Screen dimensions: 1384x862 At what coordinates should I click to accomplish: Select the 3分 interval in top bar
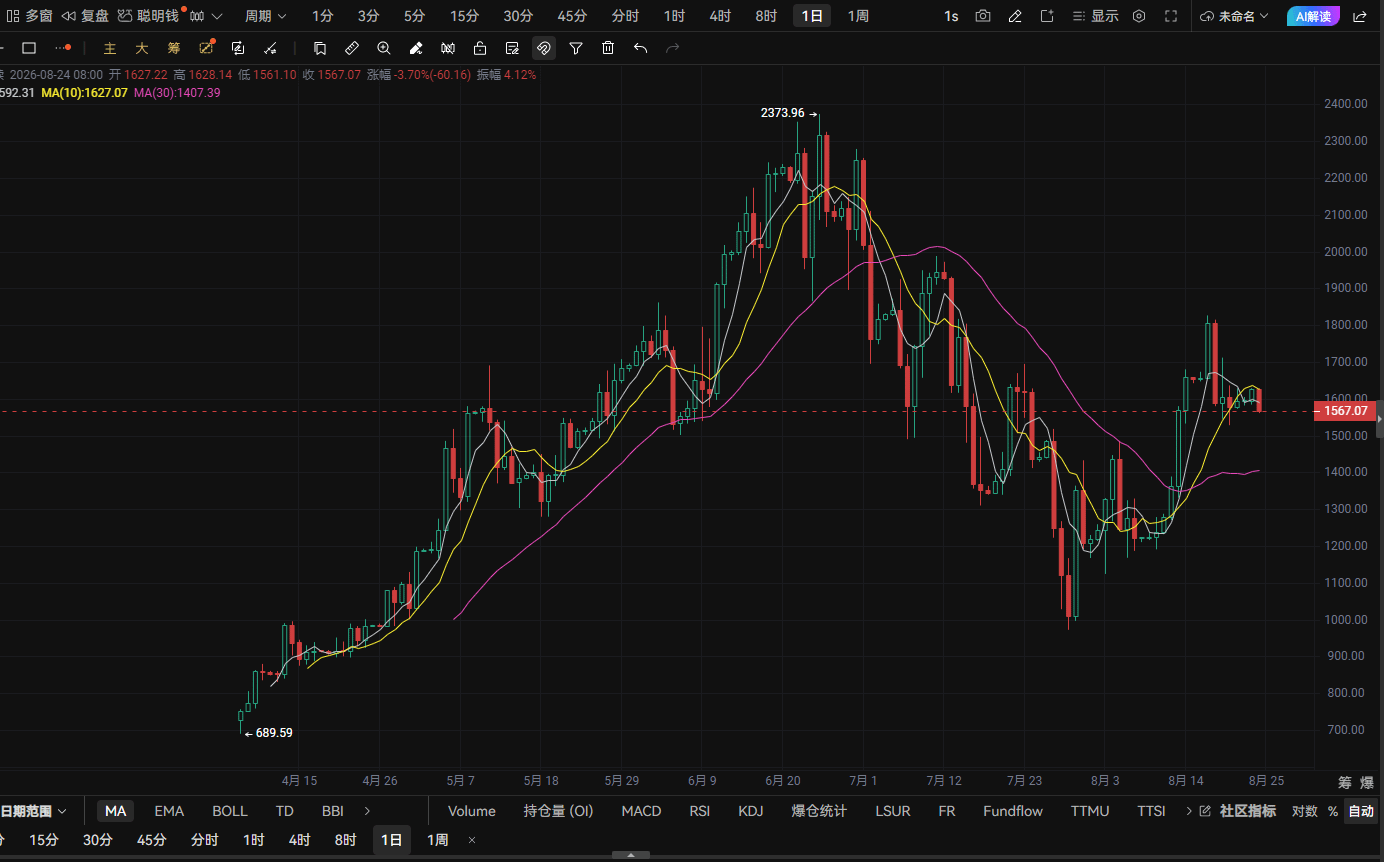[369, 16]
